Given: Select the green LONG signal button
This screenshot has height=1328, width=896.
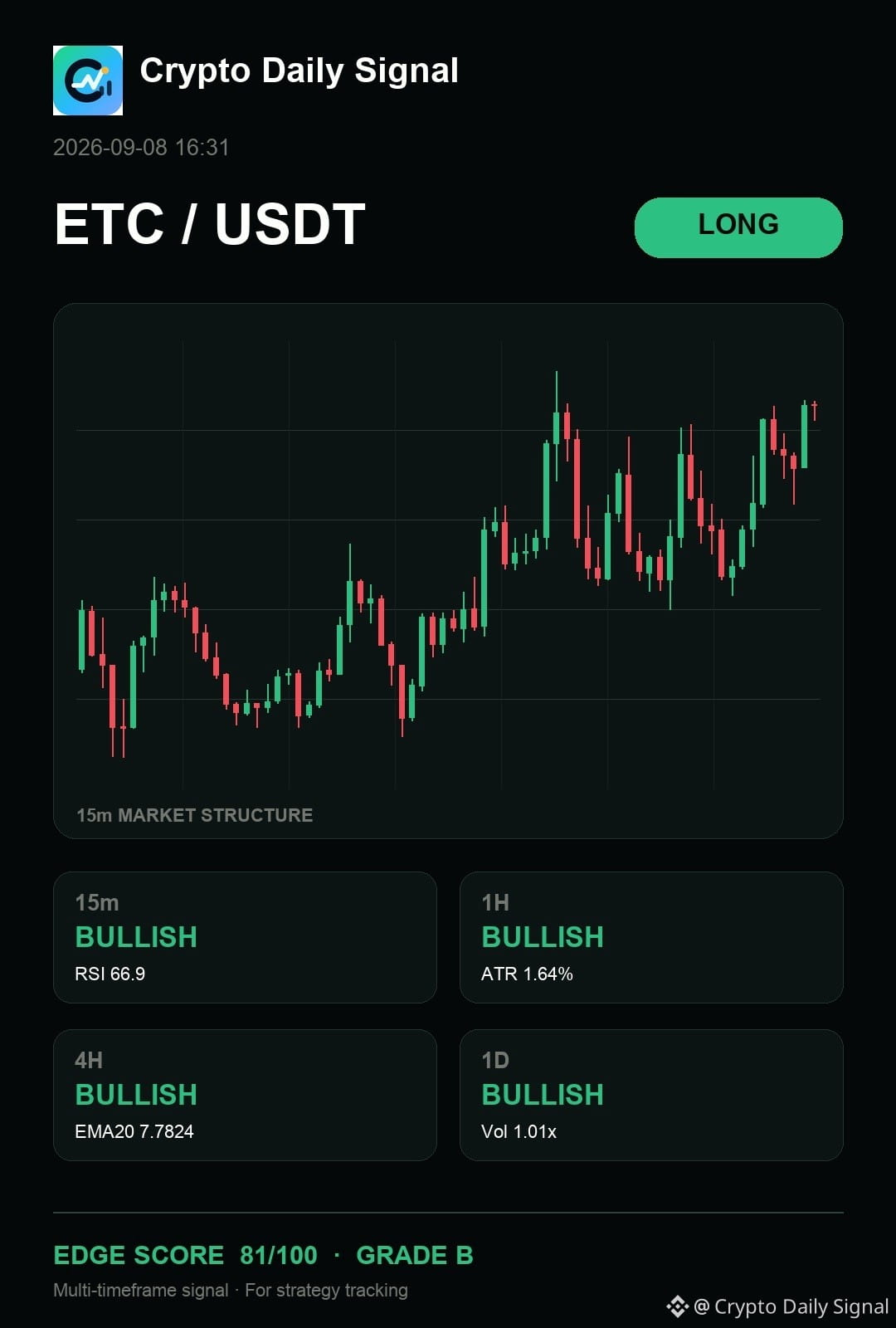Looking at the screenshot, I should click(738, 227).
